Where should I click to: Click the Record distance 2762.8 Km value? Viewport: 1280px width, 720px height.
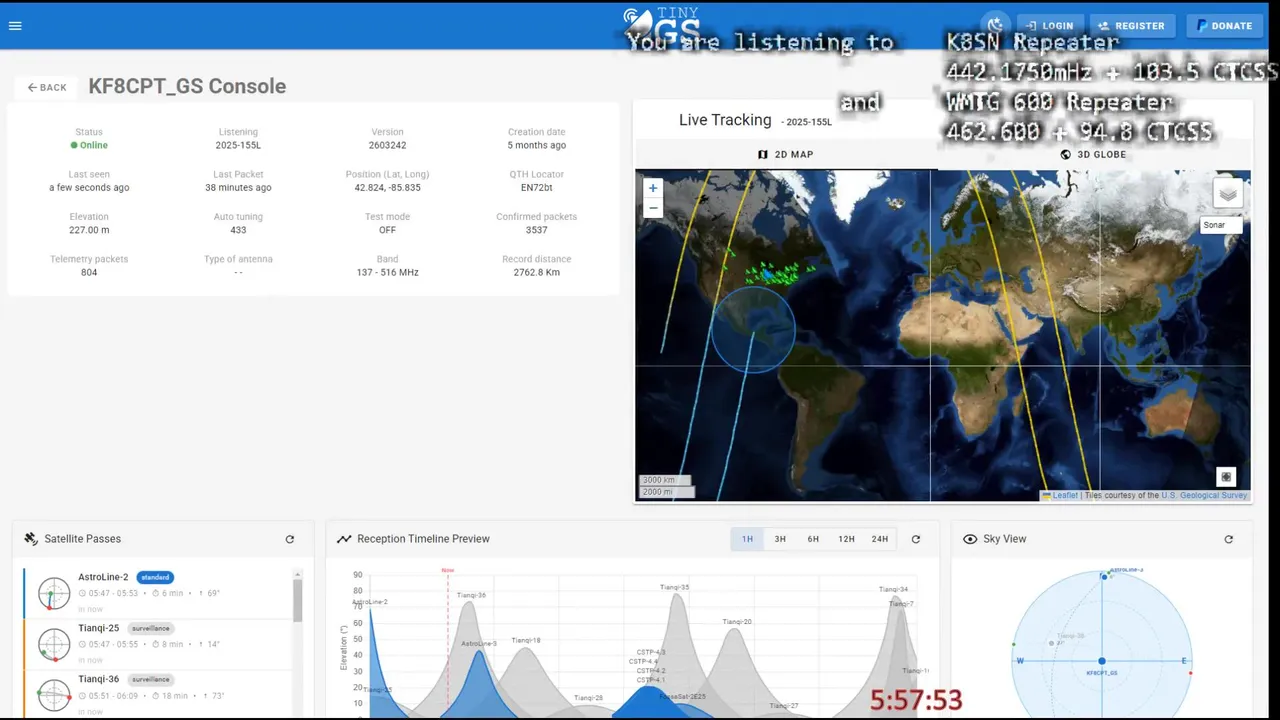(x=536, y=272)
